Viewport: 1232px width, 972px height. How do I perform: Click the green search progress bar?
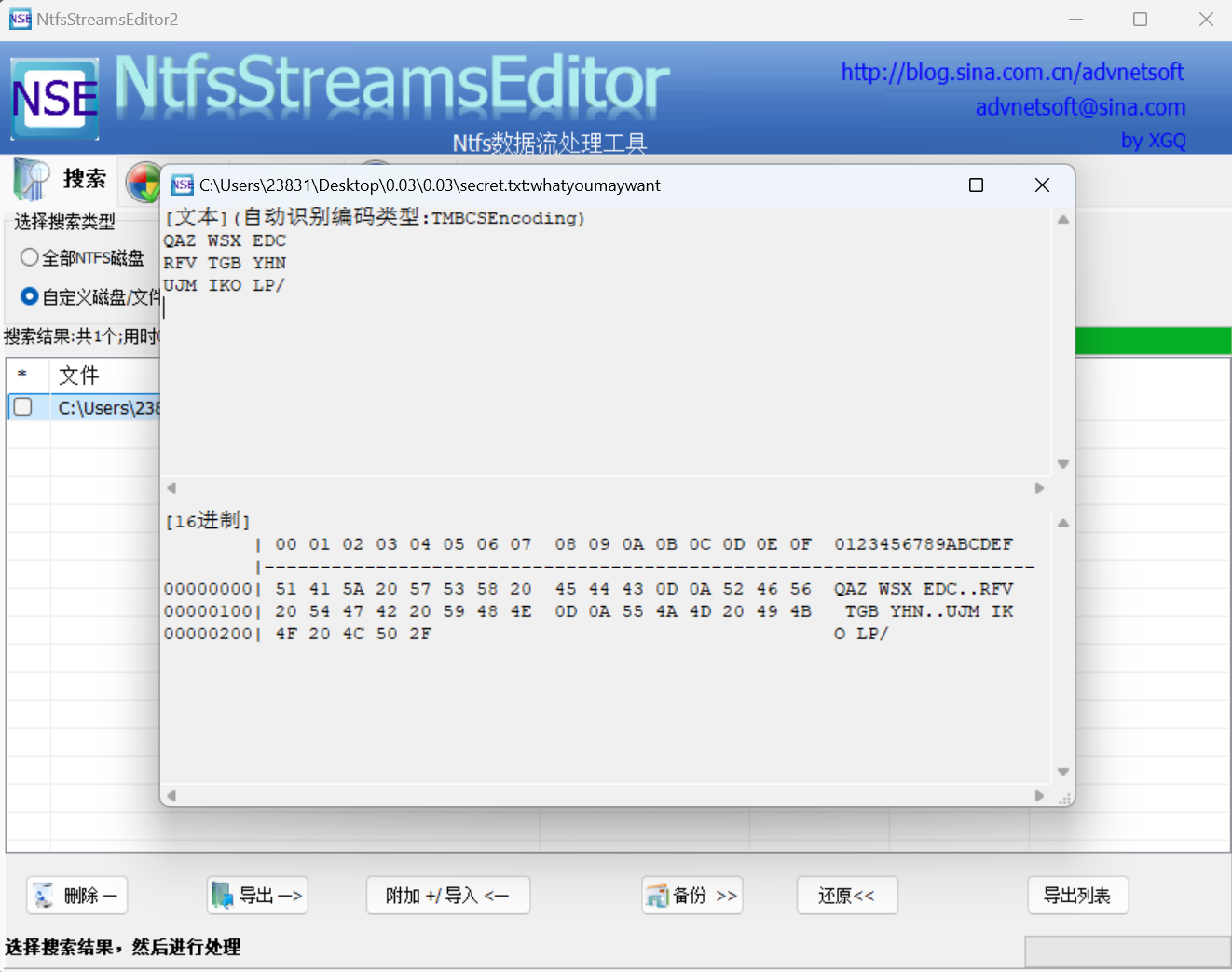1153,340
